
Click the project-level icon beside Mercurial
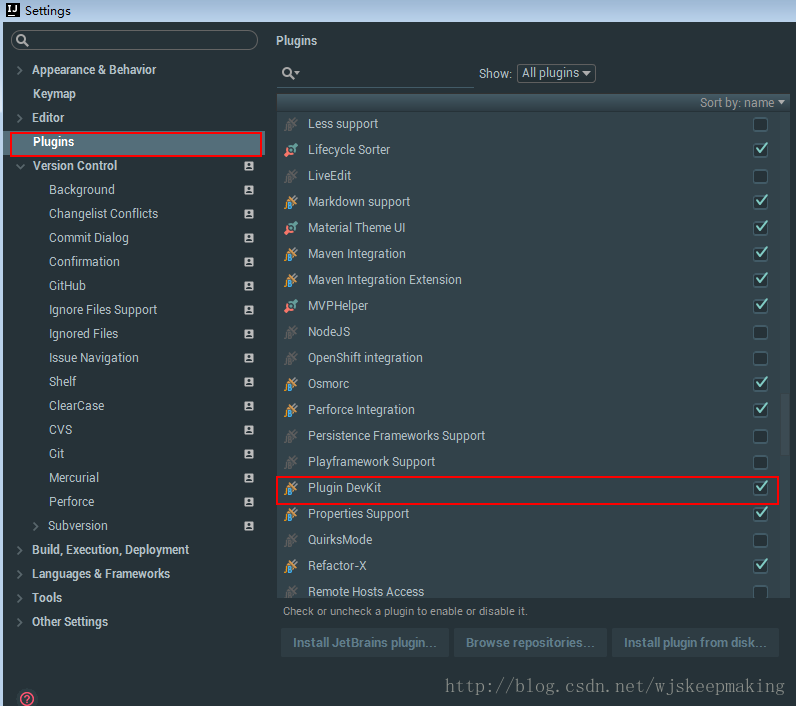(249, 478)
